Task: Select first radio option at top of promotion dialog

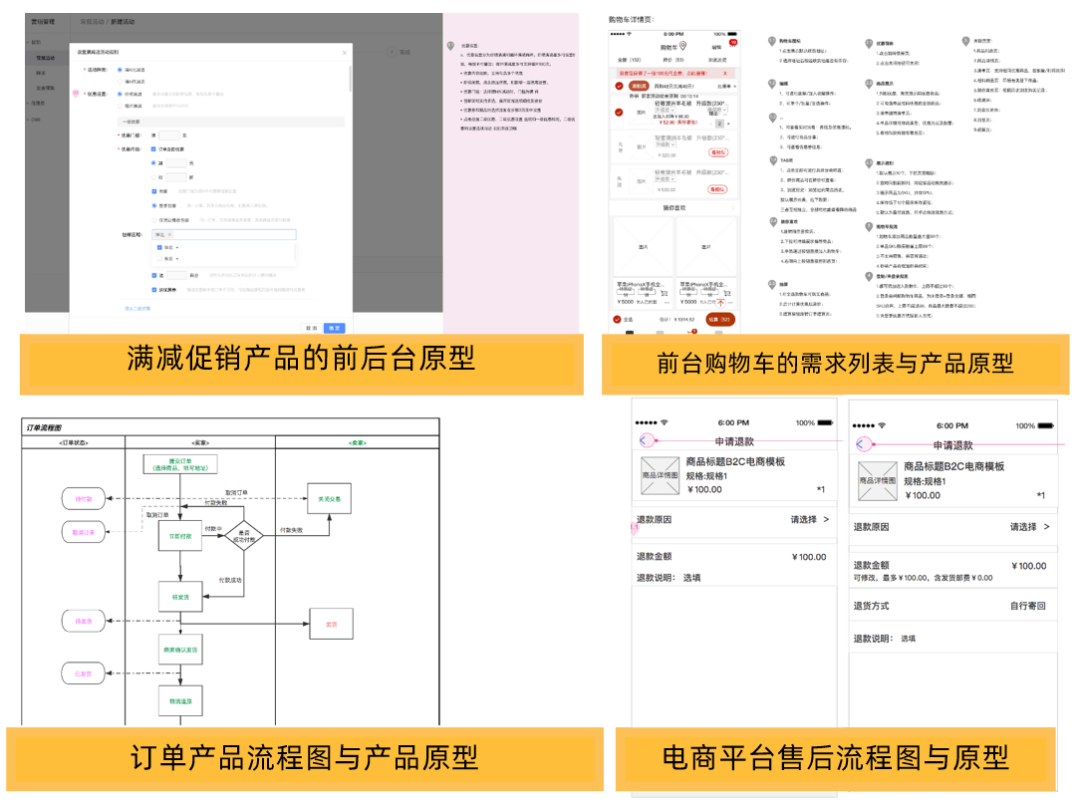Action: click(120, 70)
